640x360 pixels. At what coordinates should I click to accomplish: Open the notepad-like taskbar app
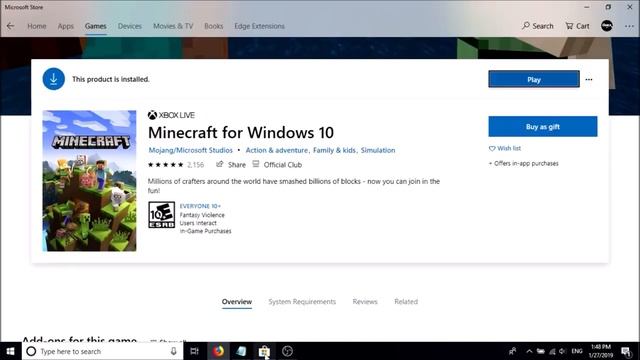241,351
